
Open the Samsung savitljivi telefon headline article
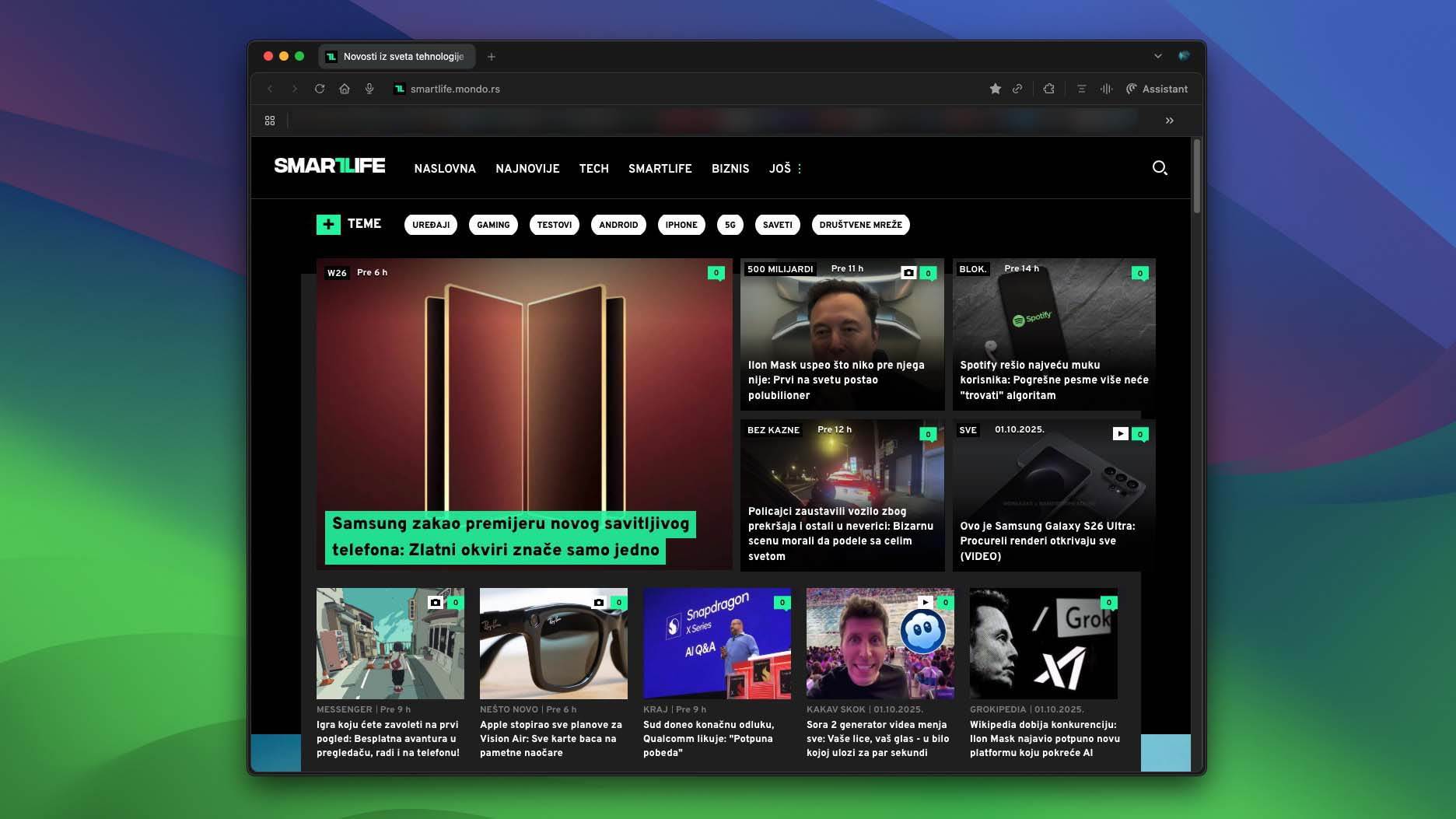[x=511, y=537]
